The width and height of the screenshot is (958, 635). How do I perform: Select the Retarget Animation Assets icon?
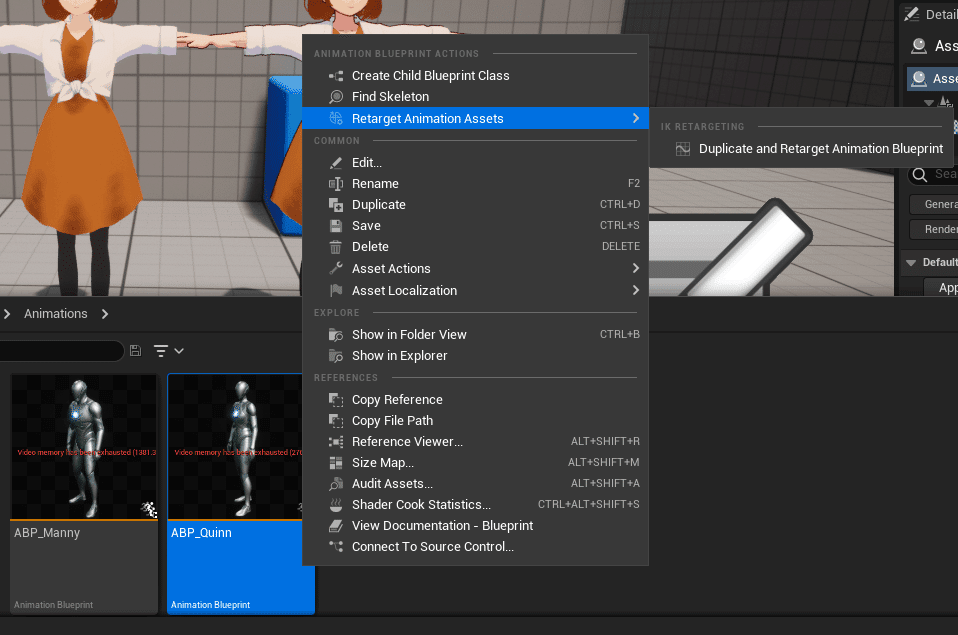coord(336,118)
